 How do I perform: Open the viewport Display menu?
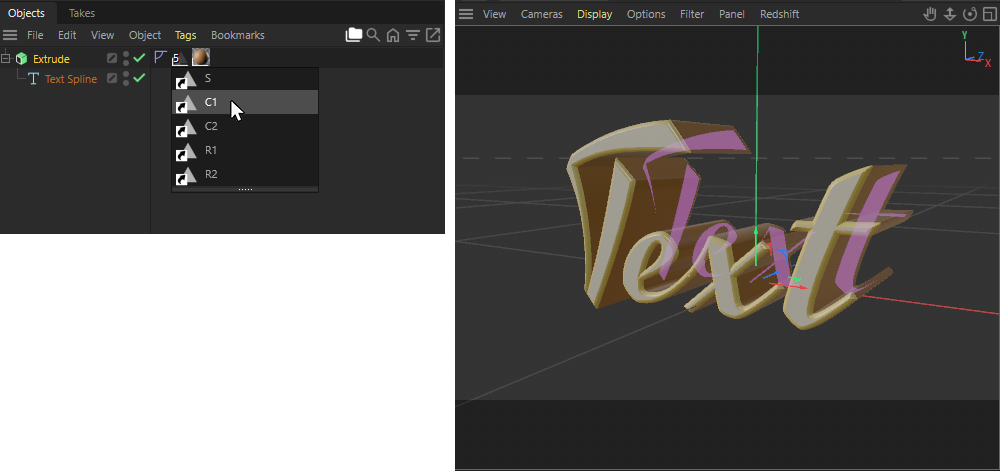594,14
